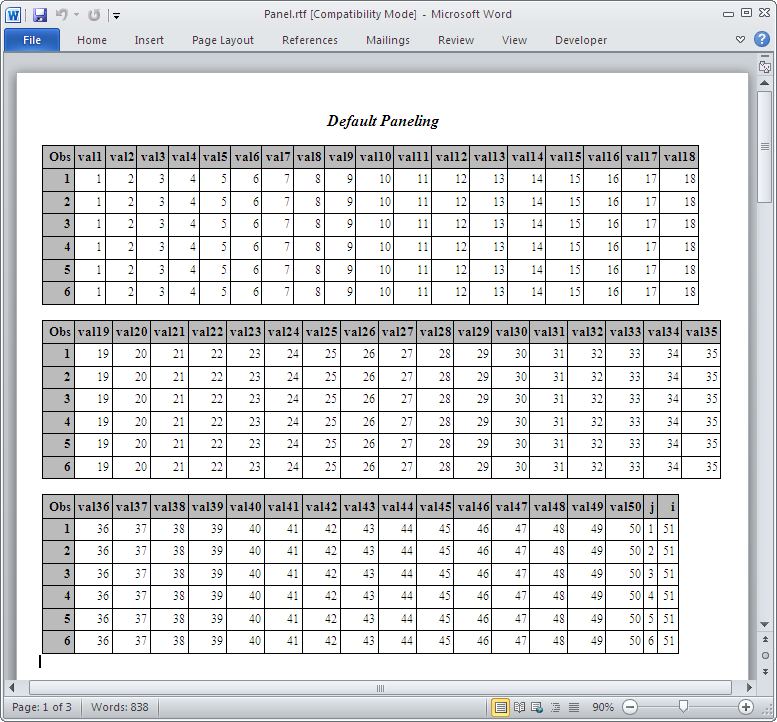The height and width of the screenshot is (722, 777).
Task: Click the val35 column header cell
Action: (701, 332)
